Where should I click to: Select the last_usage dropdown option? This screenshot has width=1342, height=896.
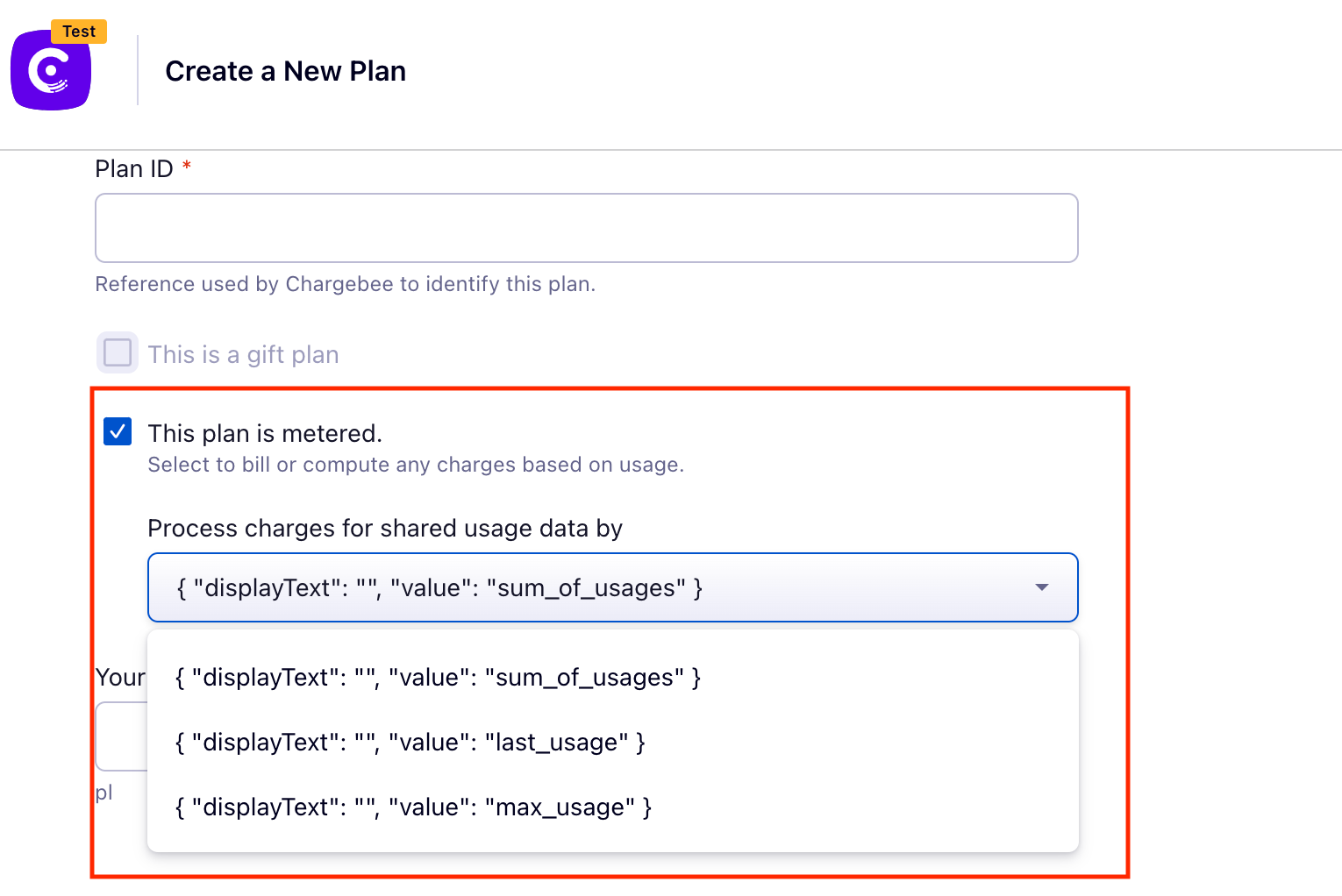[x=612, y=743]
